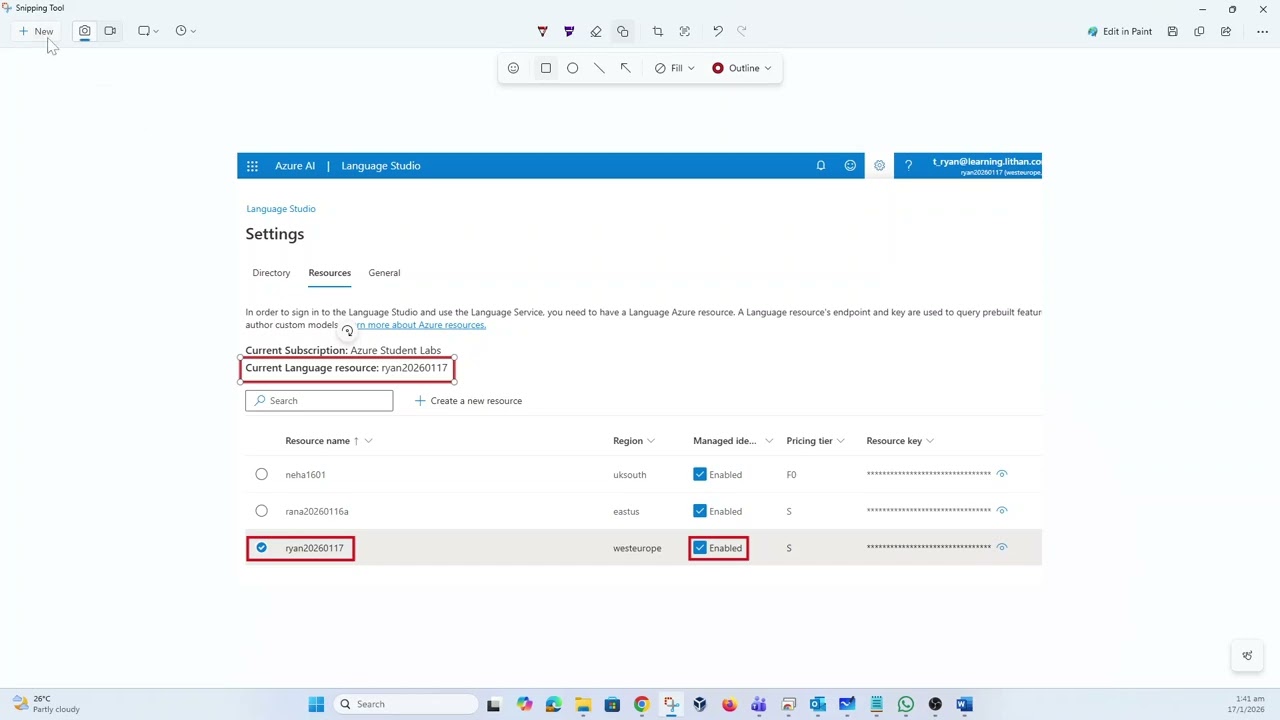Choose the arrow shape

click(x=625, y=68)
